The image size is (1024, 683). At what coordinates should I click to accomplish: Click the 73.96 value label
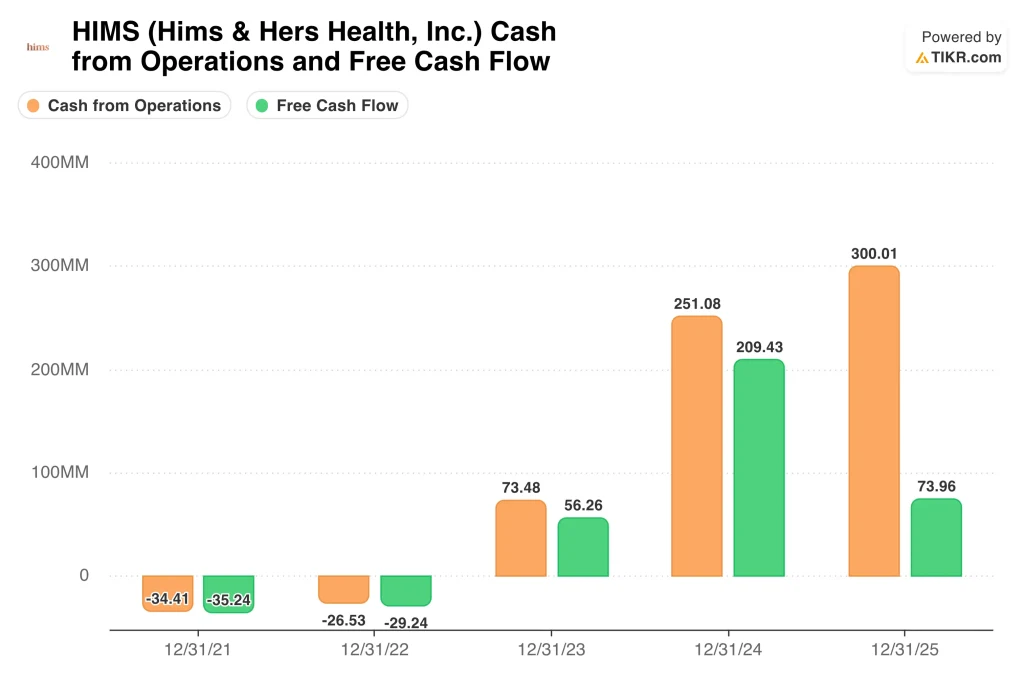(x=936, y=486)
